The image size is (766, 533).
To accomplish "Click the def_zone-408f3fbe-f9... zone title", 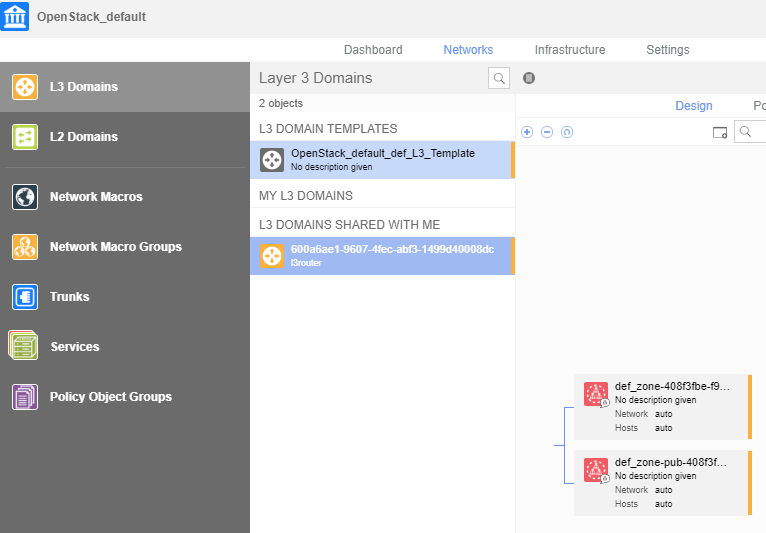I will (x=672, y=386).
